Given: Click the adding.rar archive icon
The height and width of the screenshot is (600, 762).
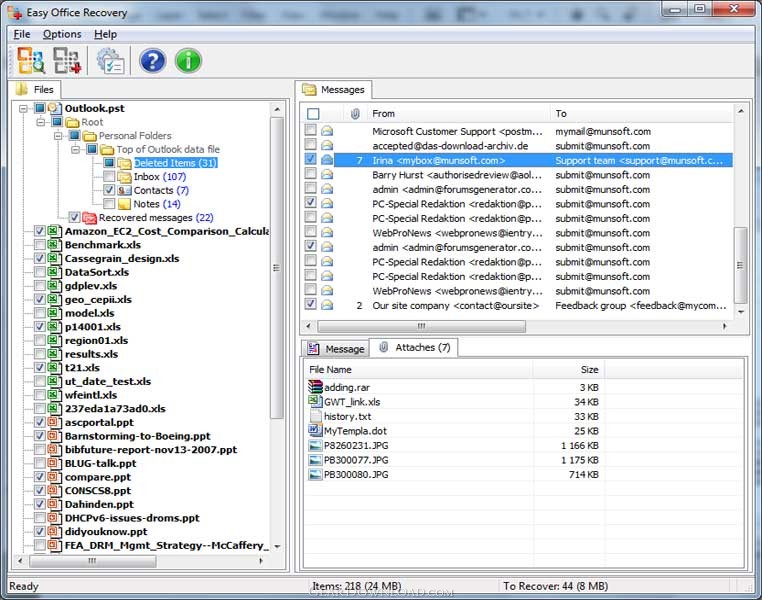Looking at the screenshot, I should point(315,387).
